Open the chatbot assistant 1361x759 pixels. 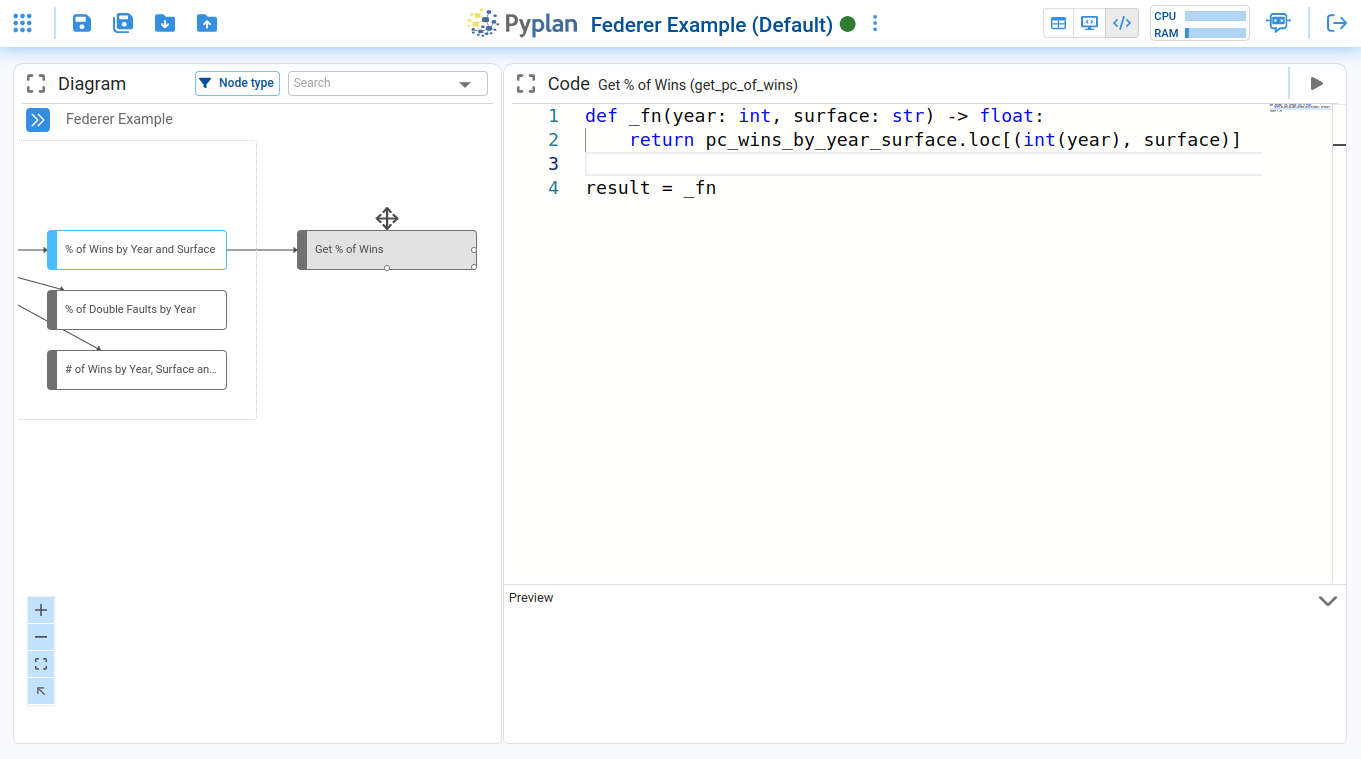pyautogui.click(x=1278, y=22)
